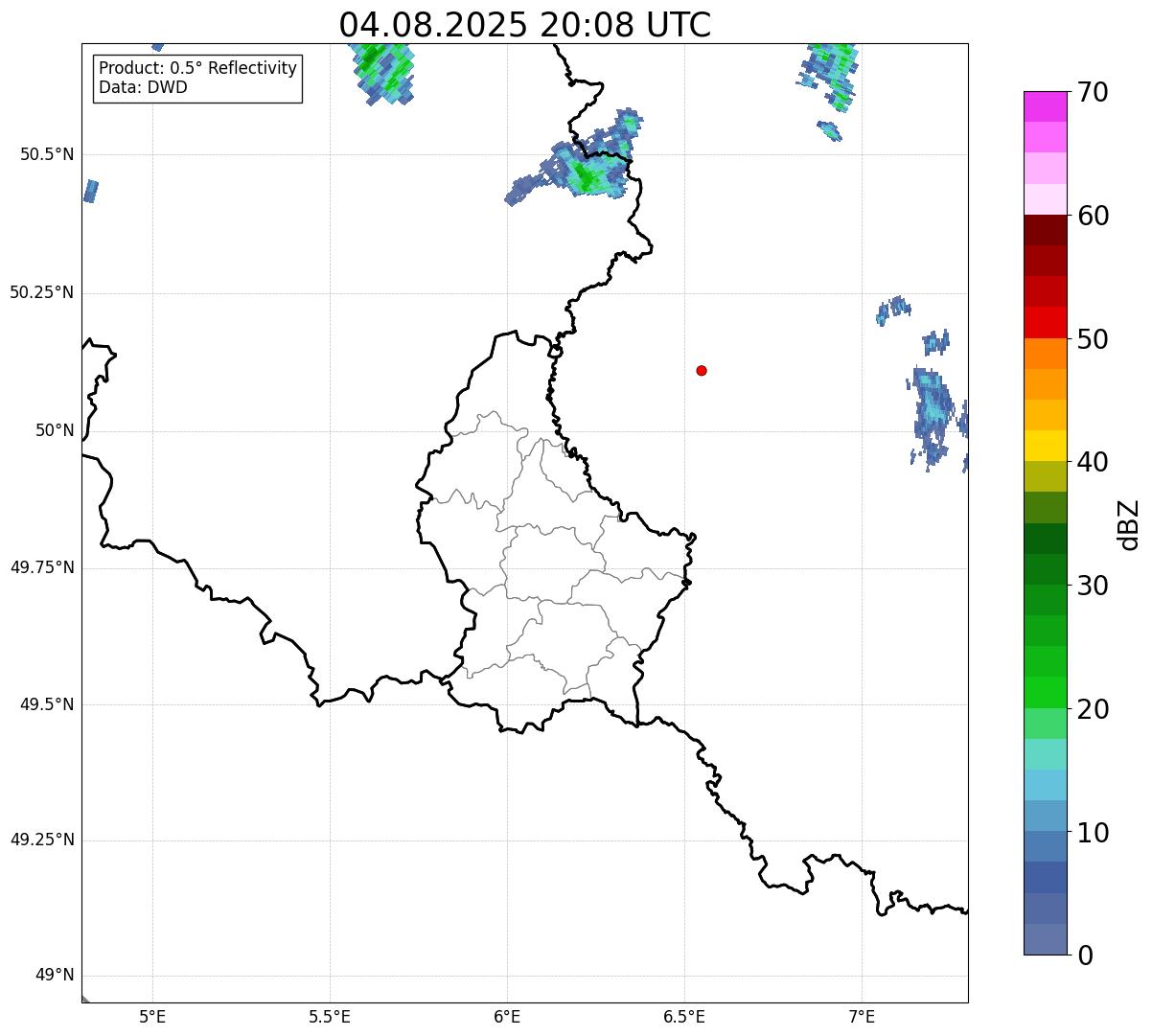Click the dBZ colorbar axis label
Viewport: 1152px width, 1036px height.
pyautogui.click(x=1129, y=524)
